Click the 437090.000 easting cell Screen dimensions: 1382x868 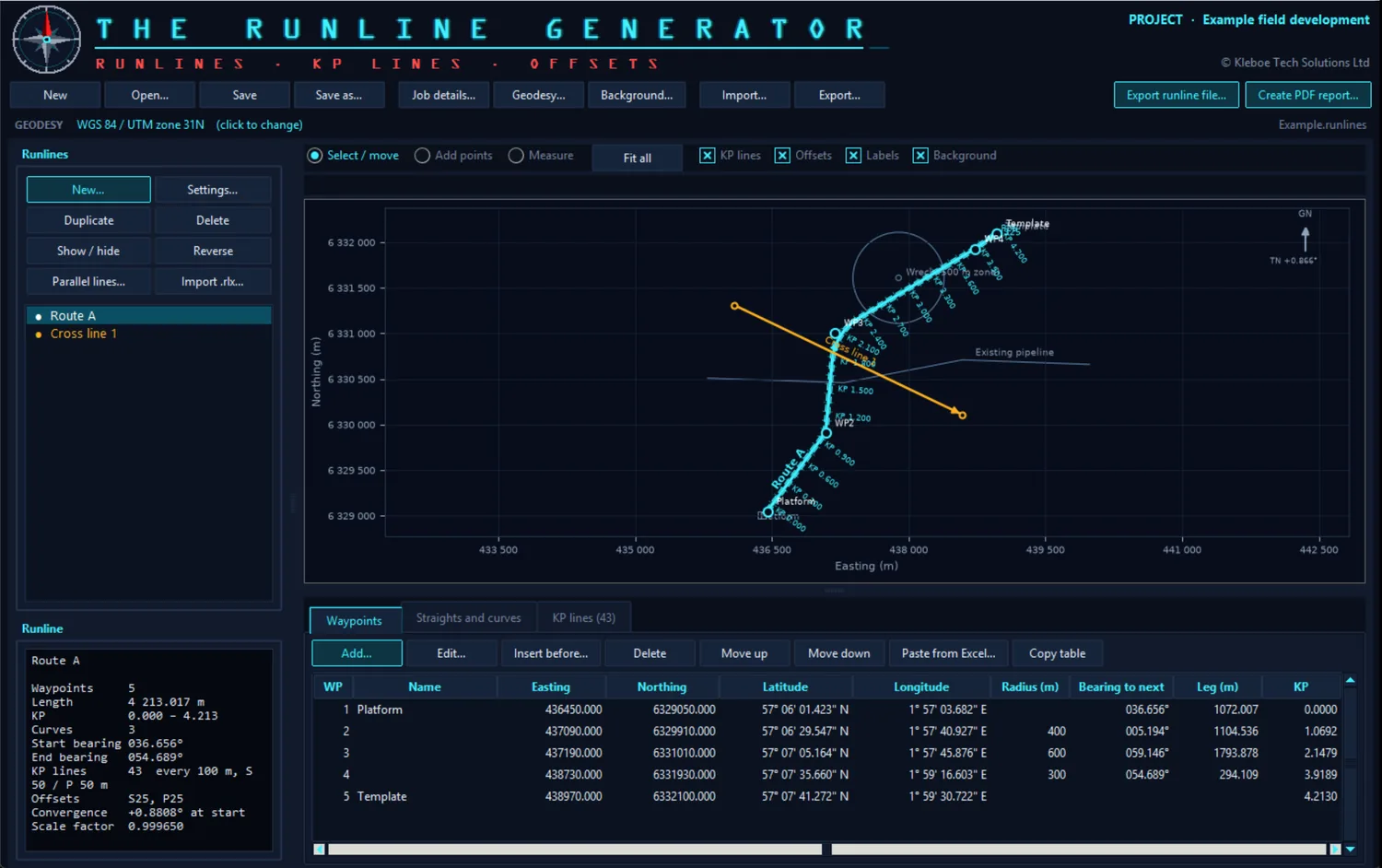coord(573,731)
